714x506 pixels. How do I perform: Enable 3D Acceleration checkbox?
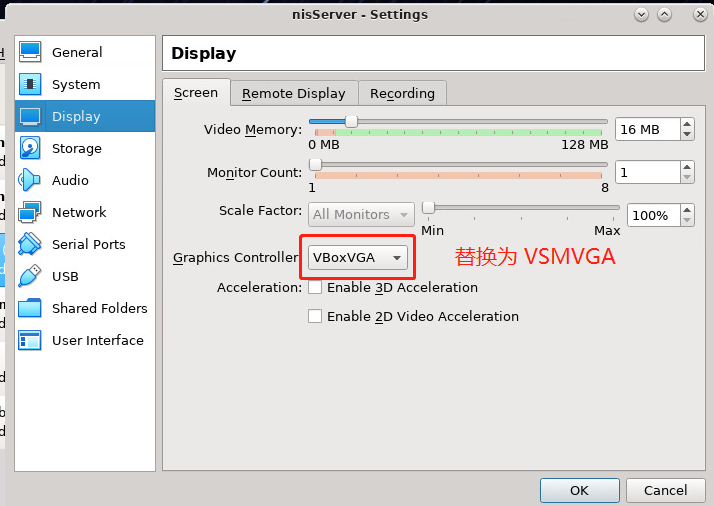[315, 287]
